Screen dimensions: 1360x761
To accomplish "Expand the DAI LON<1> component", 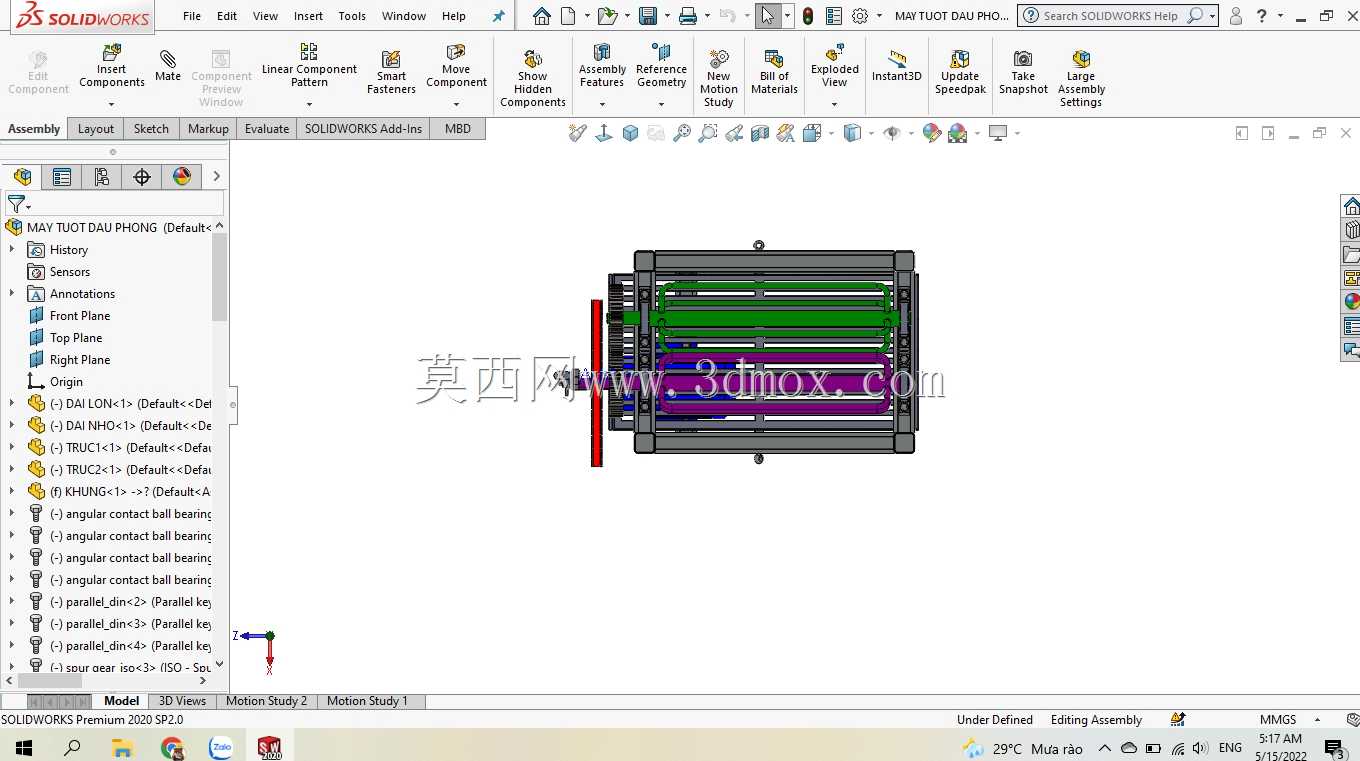I will 12,403.
